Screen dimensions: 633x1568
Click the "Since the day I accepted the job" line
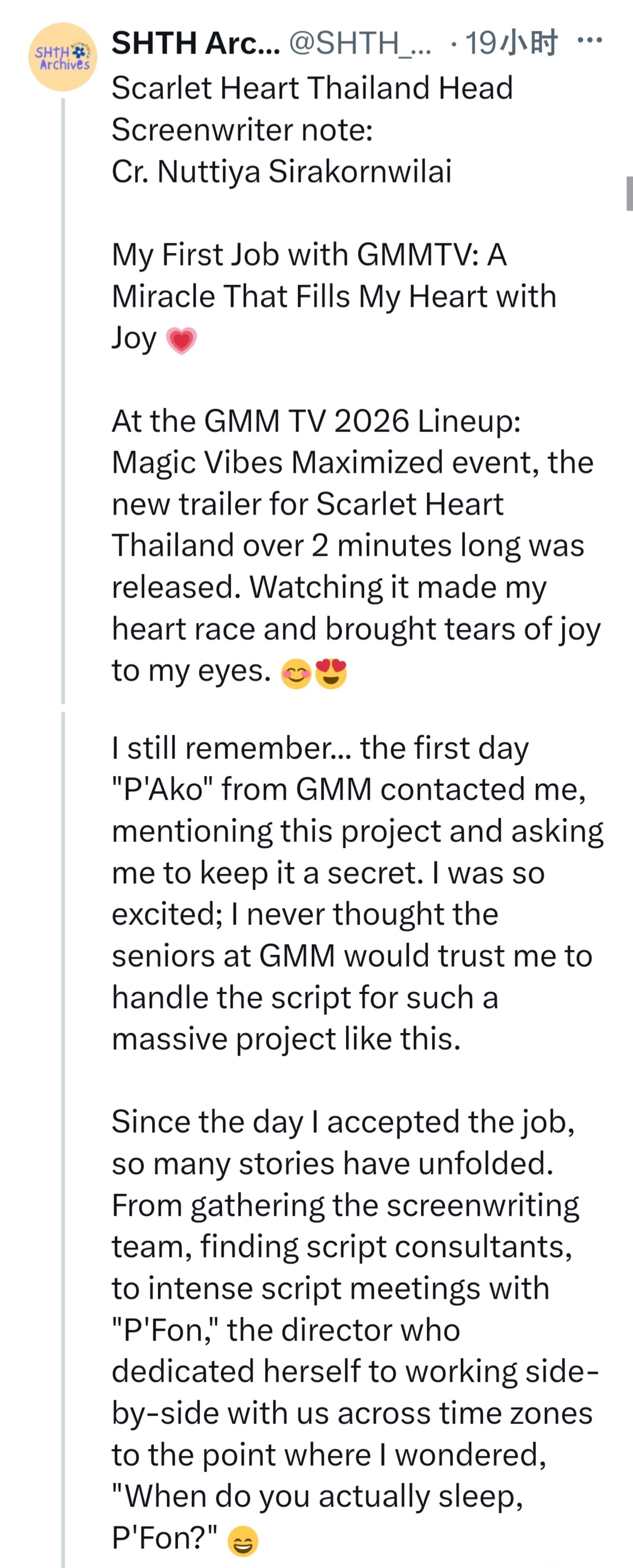(343, 1121)
